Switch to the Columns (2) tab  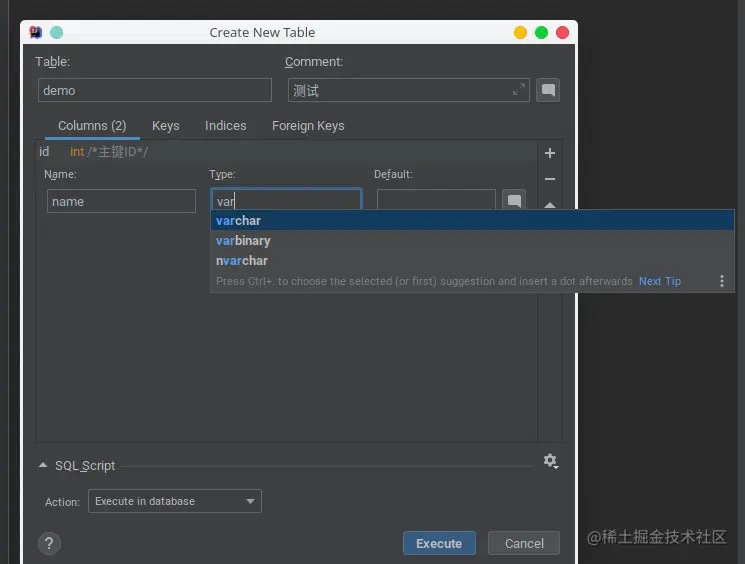(x=92, y=125)
